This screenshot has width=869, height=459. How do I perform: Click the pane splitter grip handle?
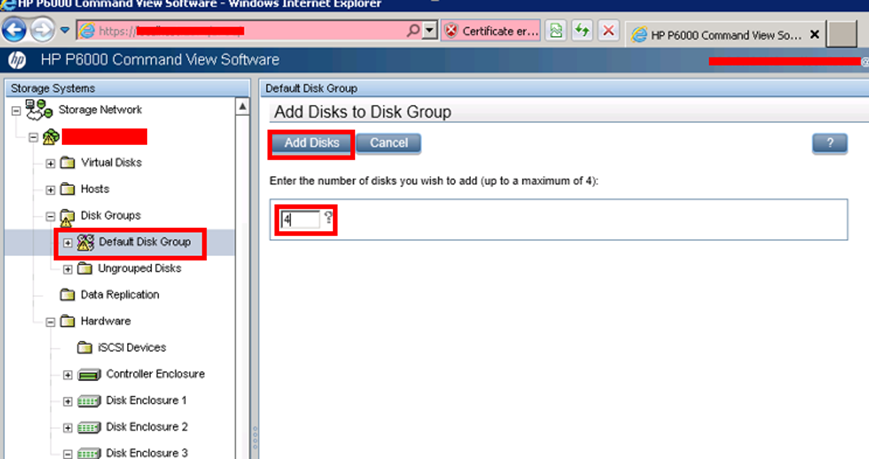(x=255, y=437)
